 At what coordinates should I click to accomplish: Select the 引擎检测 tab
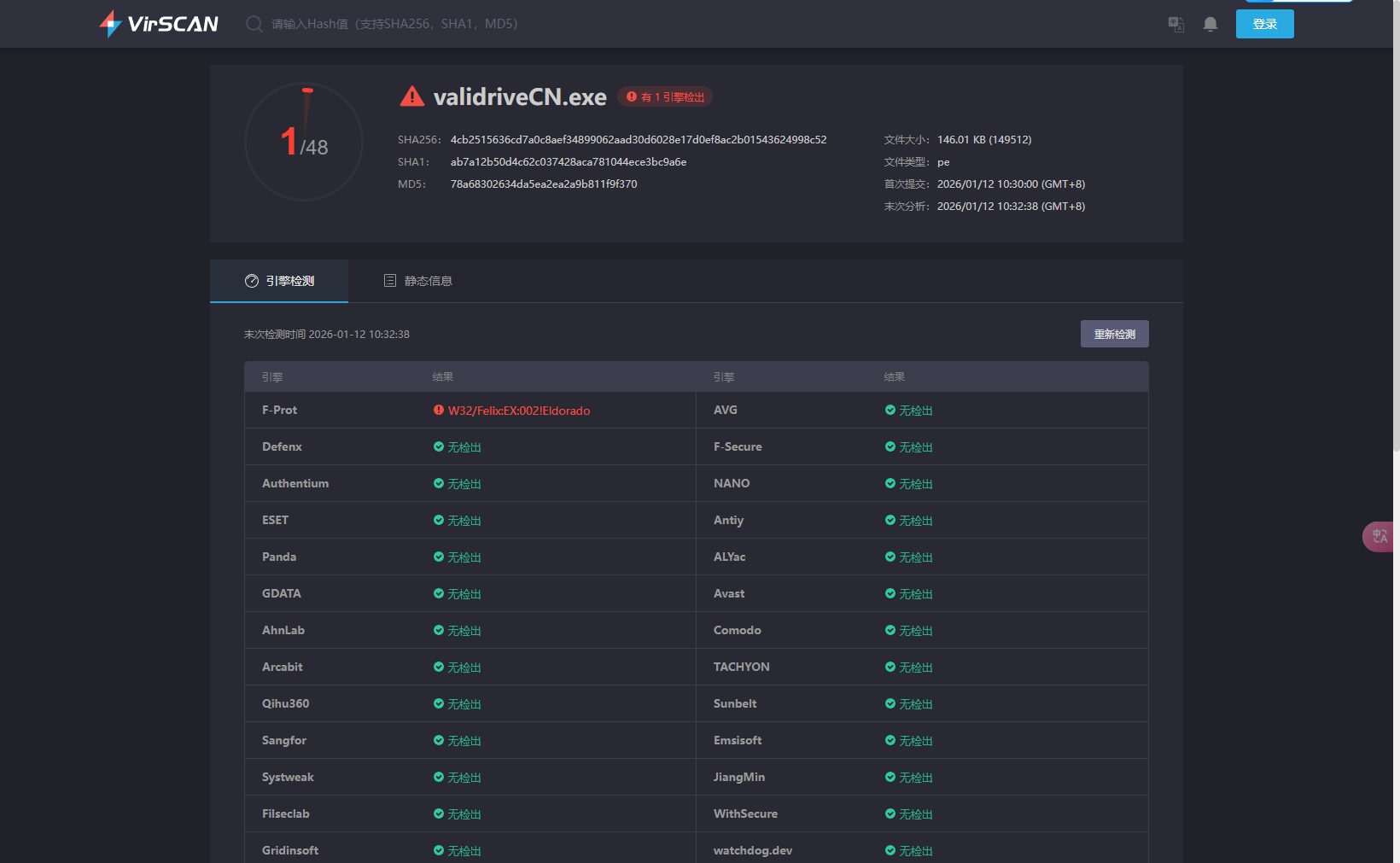pyautogui.click(x=279, y=281)
